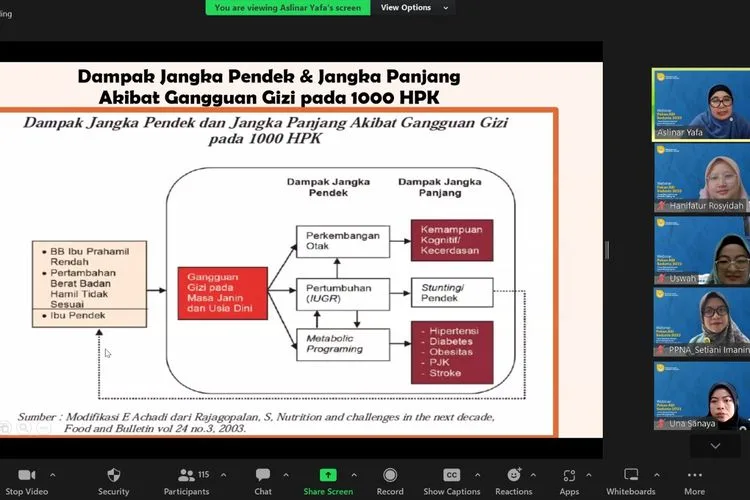This screenshot has height=500, width=750.
Task: Click the green Share Screen icon
Action: click(x=328, y=475)
